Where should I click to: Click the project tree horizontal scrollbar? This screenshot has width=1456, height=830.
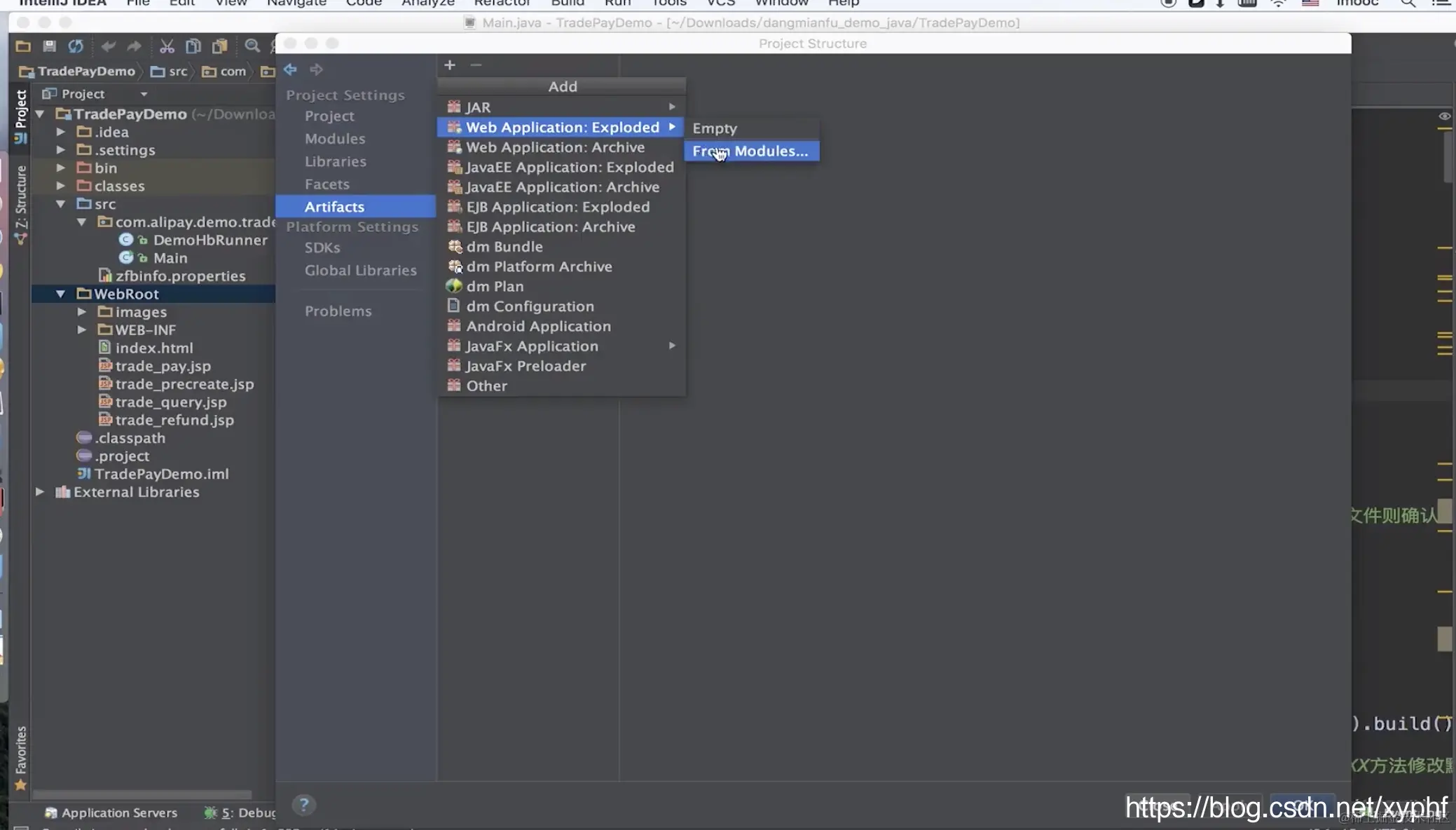pyautogui.click(x=142, y=794)
